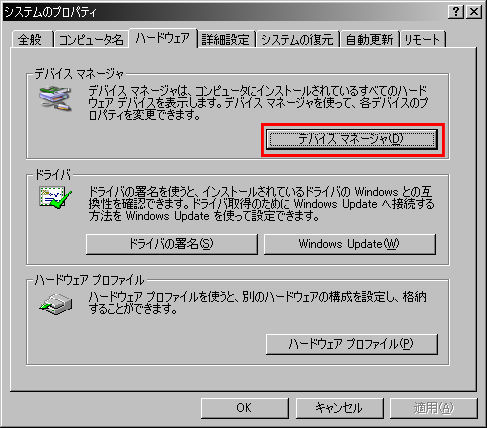Close the system properties dialog
Screen dimensions: 487x428
pyautogui.click(x=473, y=12)
